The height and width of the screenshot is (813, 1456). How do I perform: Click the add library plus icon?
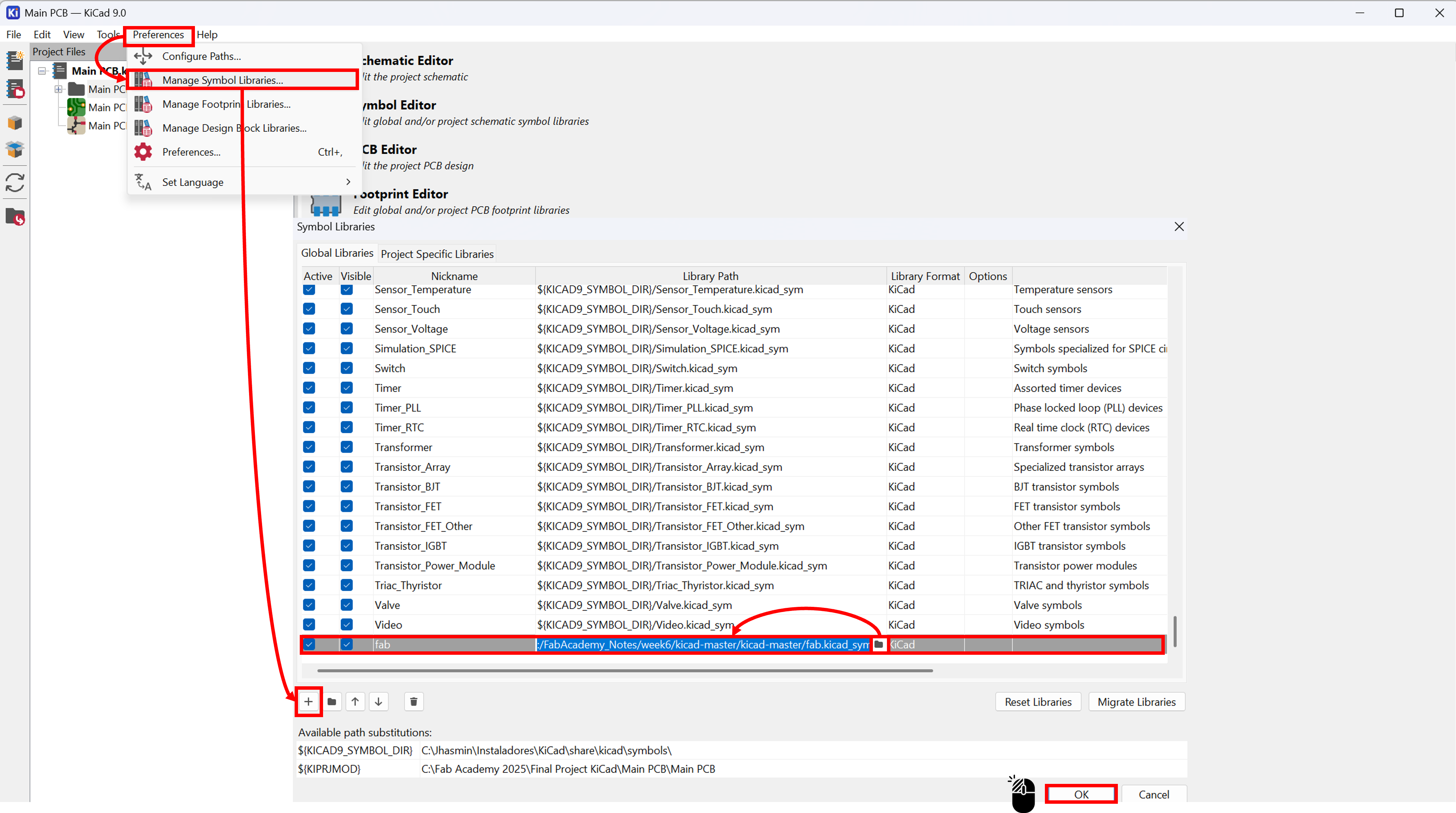pyautogui.click(x=308, y=702)
